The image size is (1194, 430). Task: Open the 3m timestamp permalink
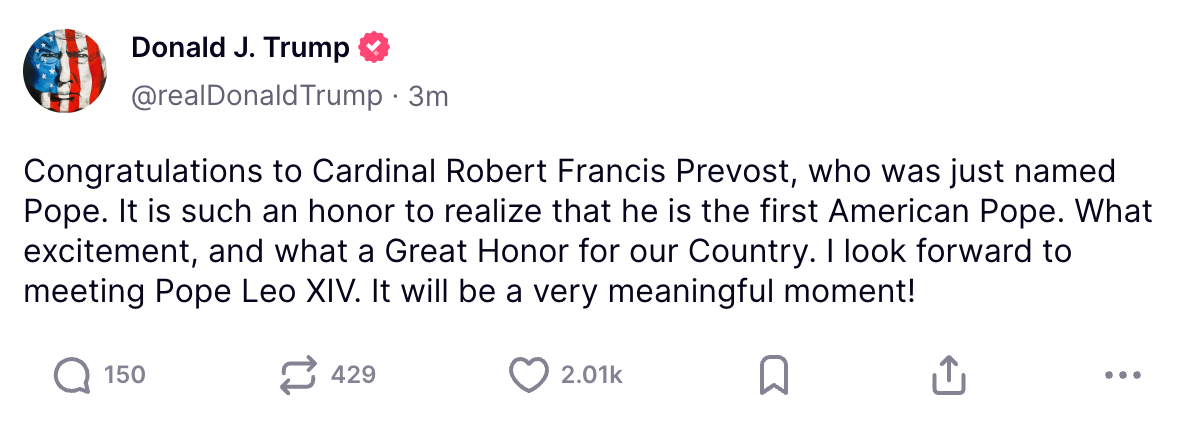tap(428, 96)
